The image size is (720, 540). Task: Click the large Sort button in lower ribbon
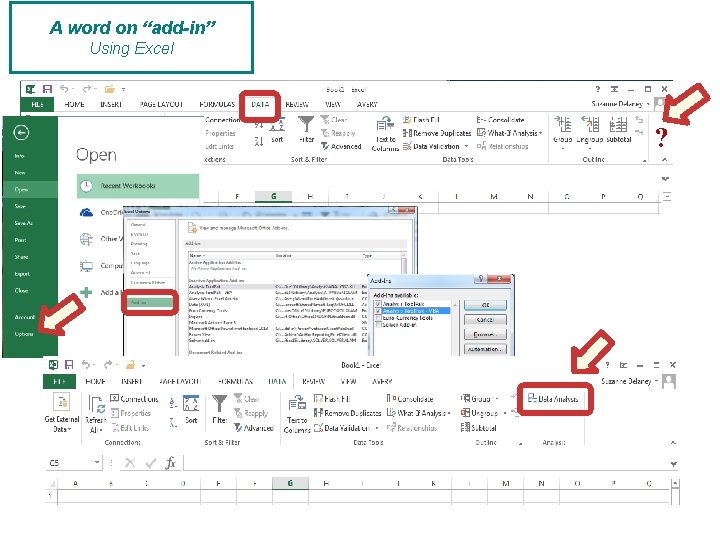tap(191, 410)
